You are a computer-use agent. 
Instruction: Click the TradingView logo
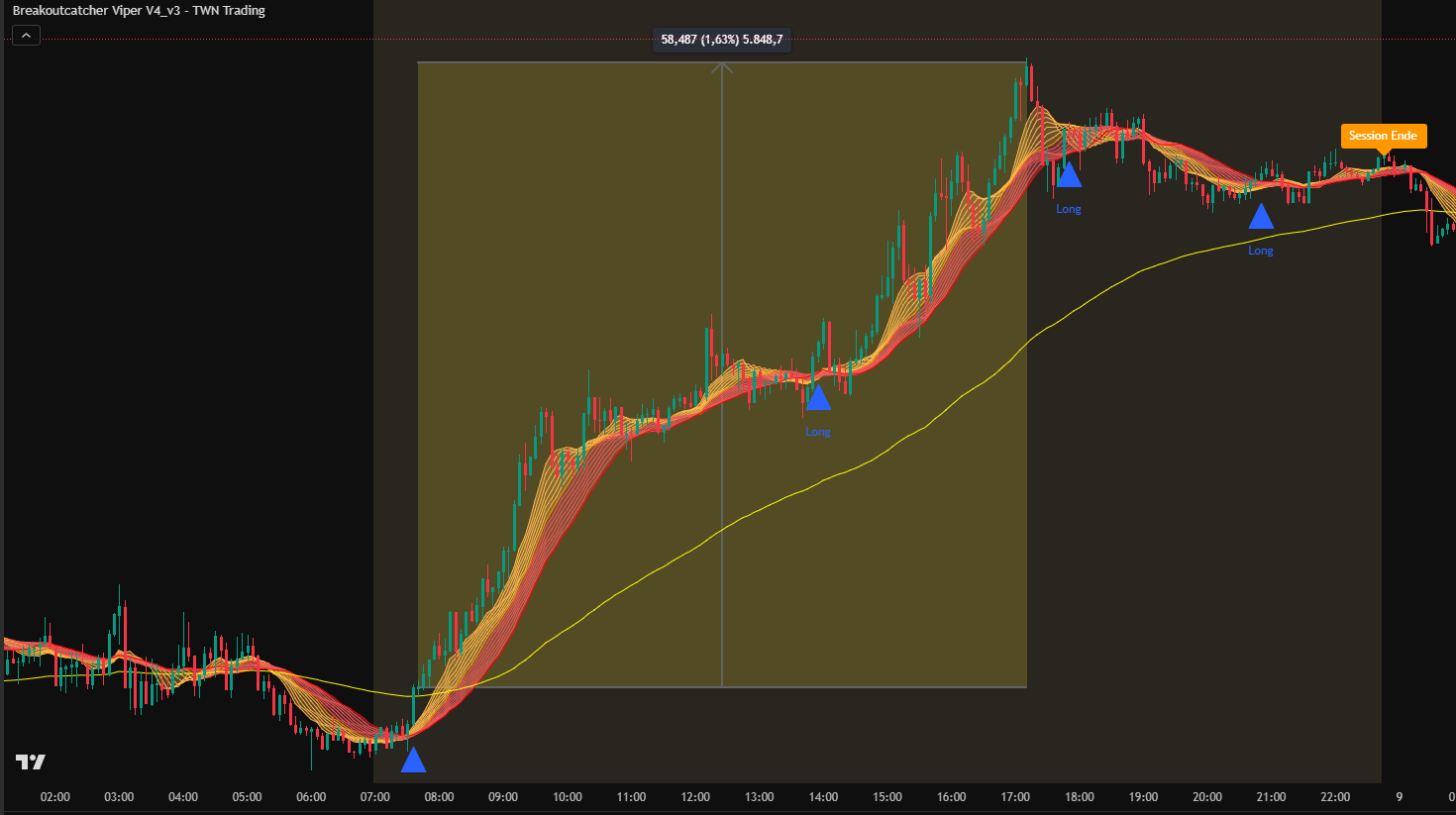coord(31,762)
